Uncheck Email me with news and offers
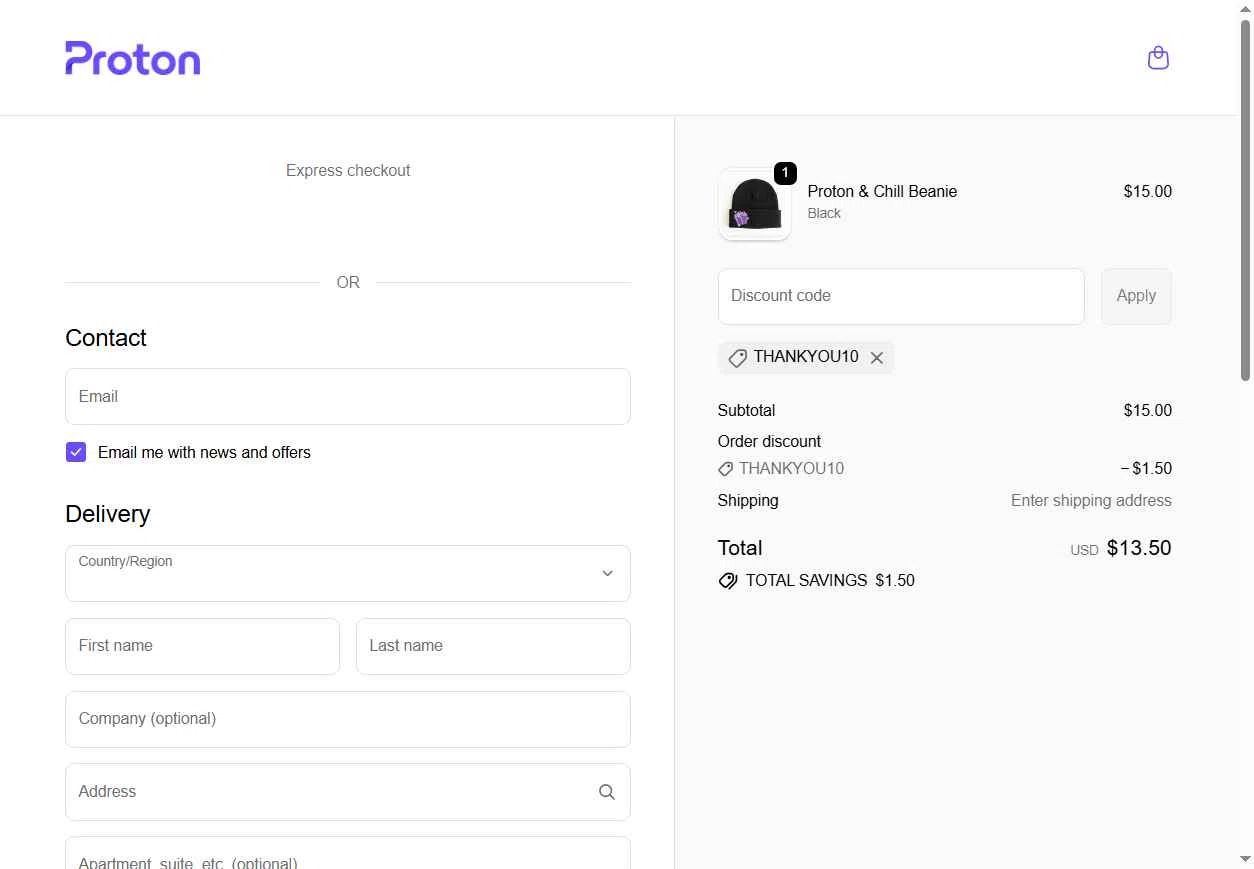Screen dimensions: 1254x869 (76, 452)
